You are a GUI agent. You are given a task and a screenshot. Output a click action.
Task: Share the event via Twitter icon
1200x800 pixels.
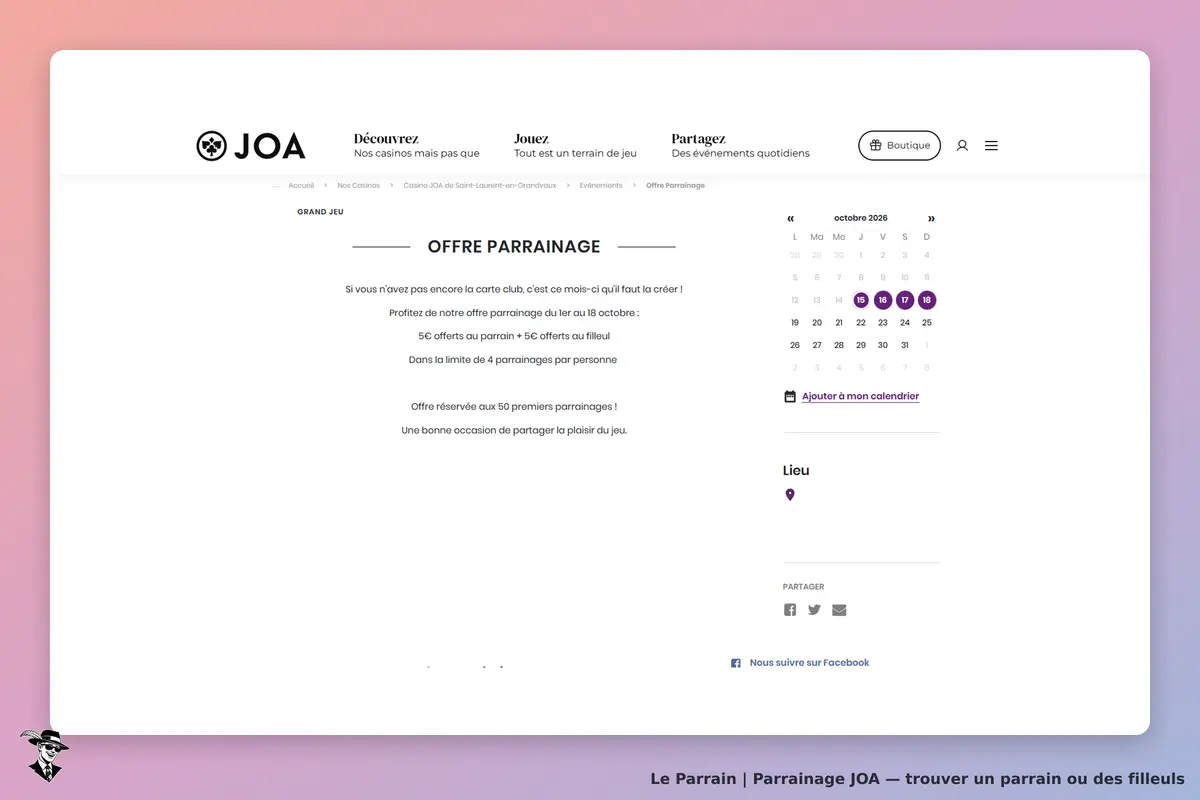pyautogui.click(x=814, y=610)
